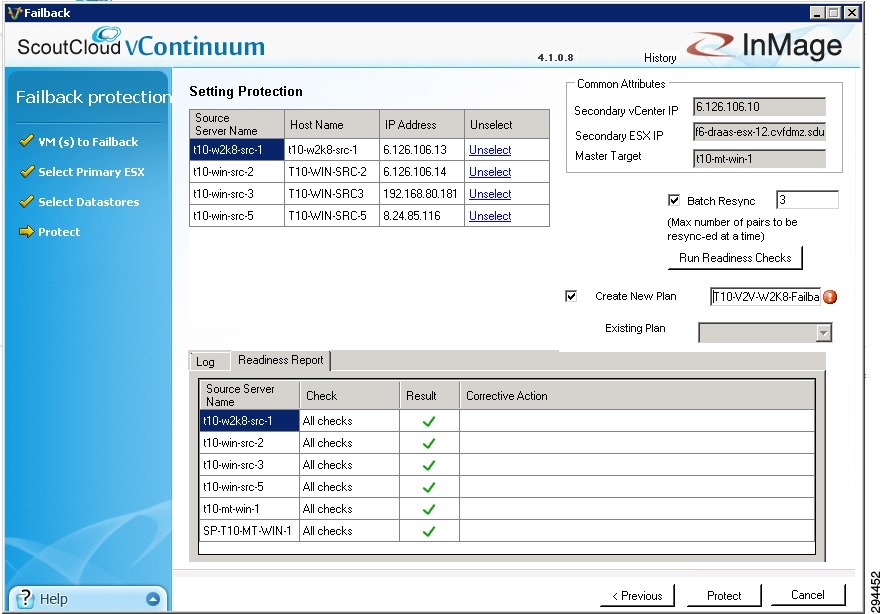Image resolution: width=881 pixels, height=614 pixels.
Task: Switch to the Readiness Report tab
Action: 280,360
